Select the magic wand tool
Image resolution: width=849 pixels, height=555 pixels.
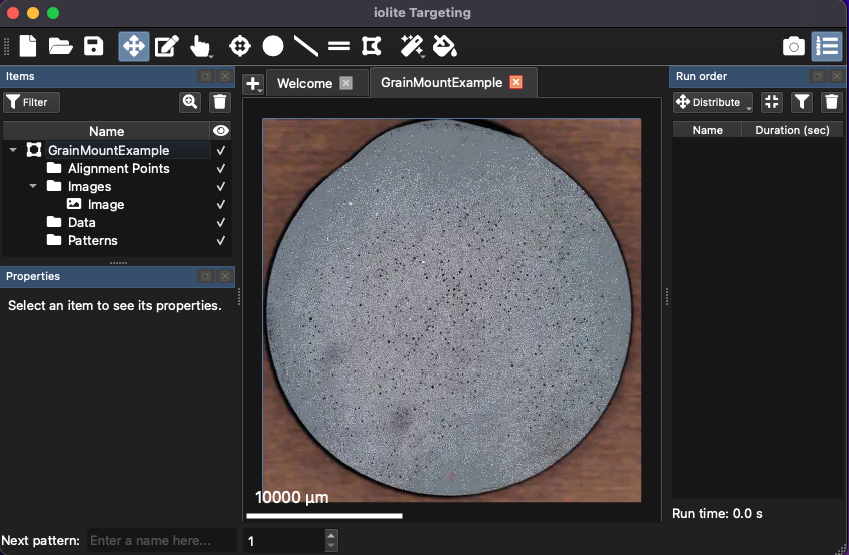[412, 46]
